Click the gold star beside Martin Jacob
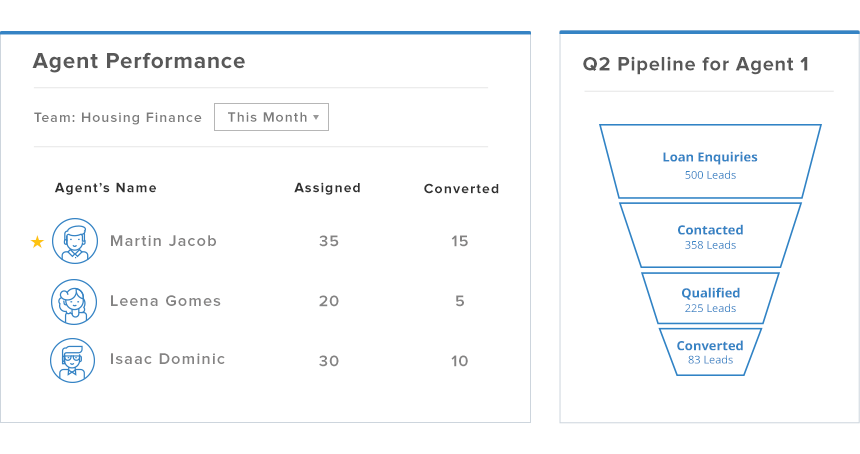Screen dimensions: 860x454 click(x=38, y=242)
